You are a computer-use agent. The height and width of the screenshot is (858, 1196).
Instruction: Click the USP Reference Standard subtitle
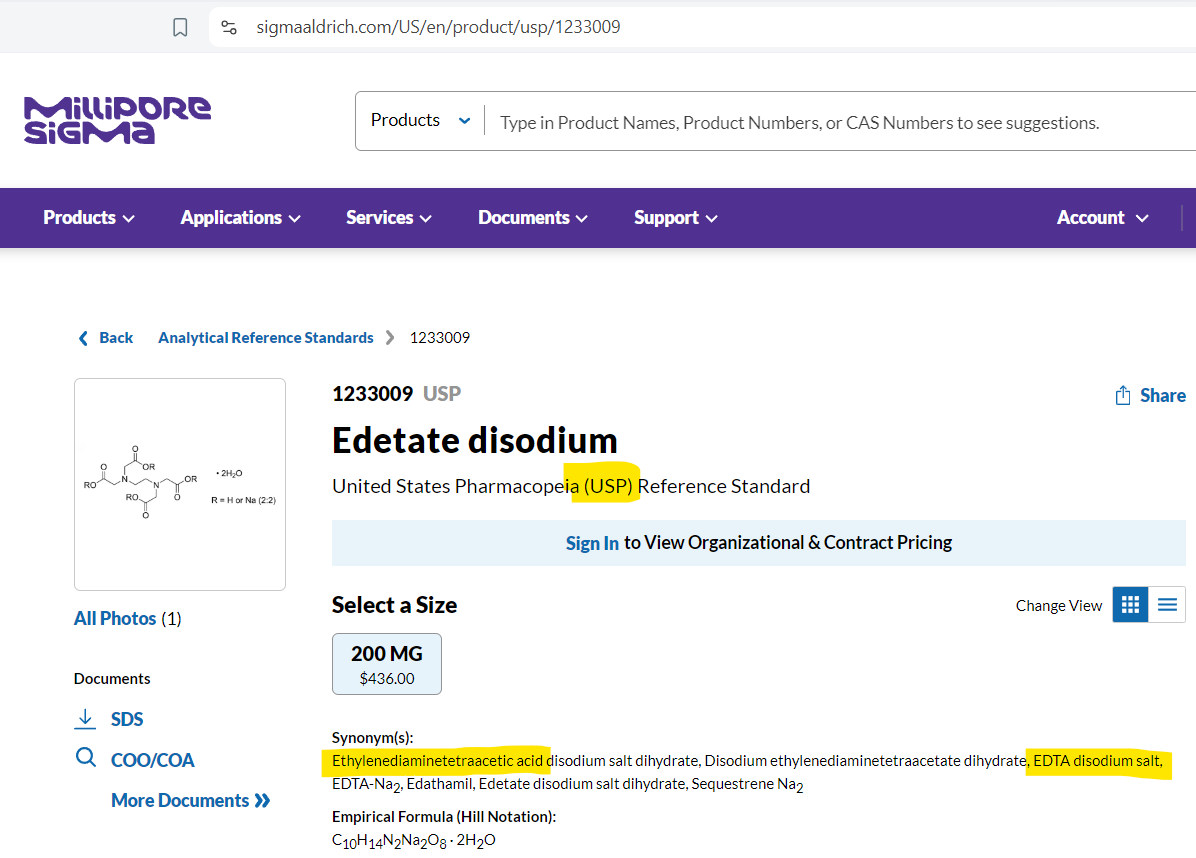(571, 486)
